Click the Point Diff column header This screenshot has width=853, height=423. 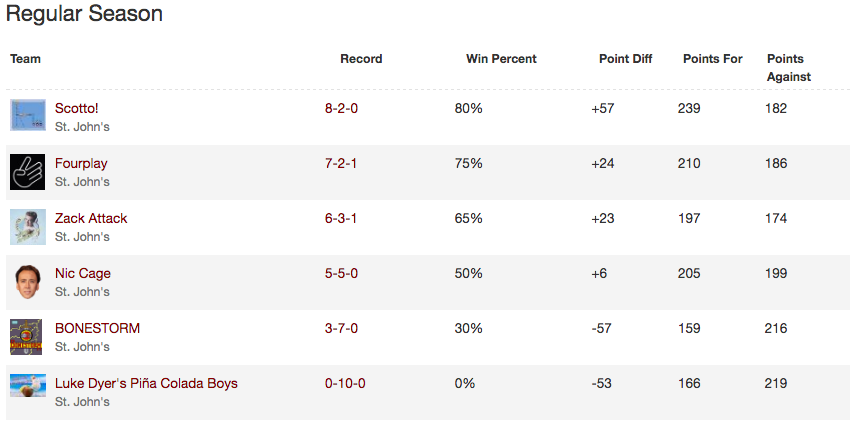click(626, 59)
